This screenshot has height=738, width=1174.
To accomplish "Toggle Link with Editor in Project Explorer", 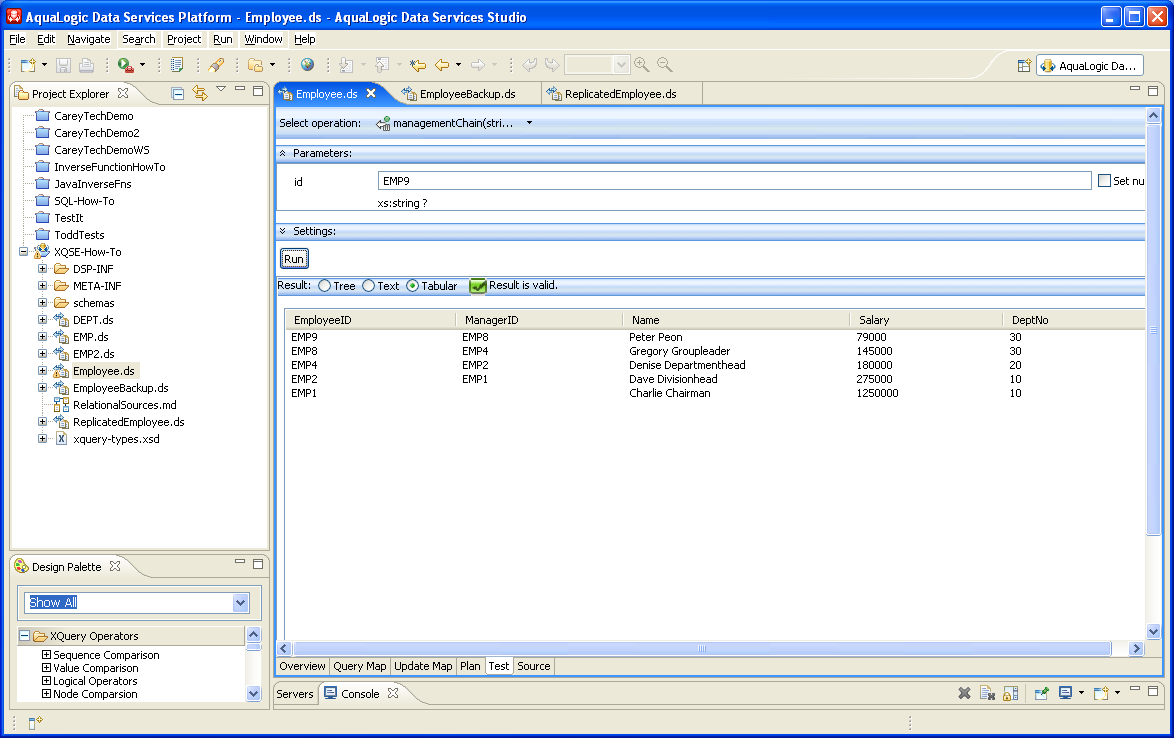I will 199,93.
